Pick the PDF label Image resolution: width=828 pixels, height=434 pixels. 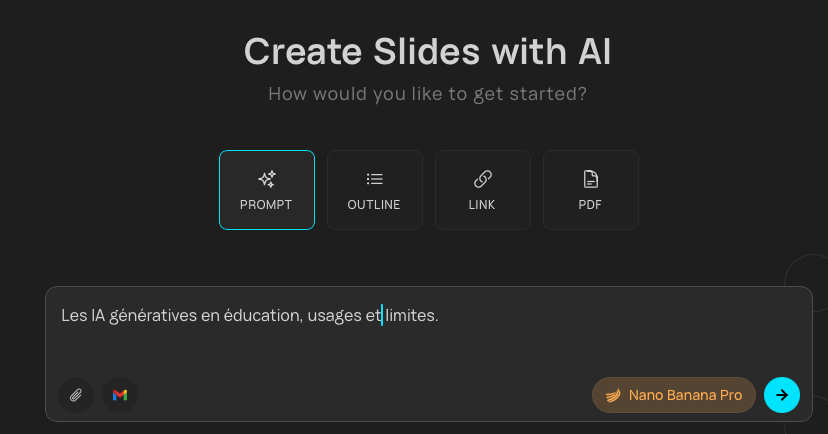[x=590, y=205]
